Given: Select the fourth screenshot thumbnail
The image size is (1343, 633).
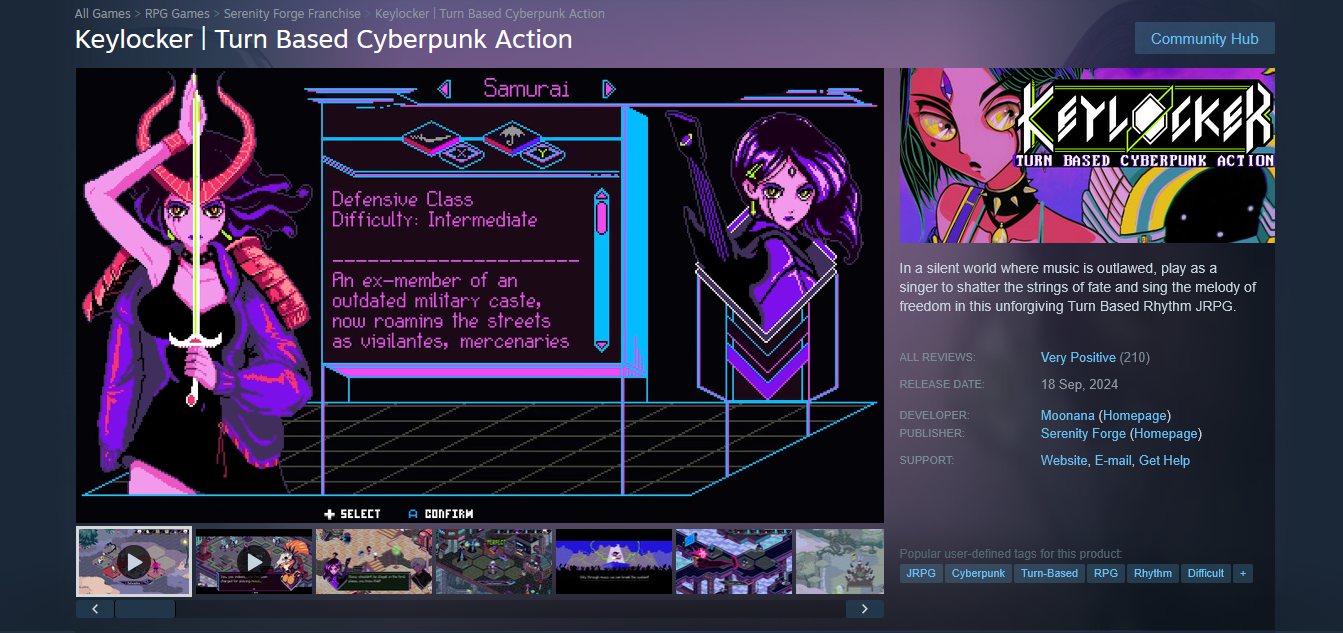Looking at the screenshot, I should 494,562.
